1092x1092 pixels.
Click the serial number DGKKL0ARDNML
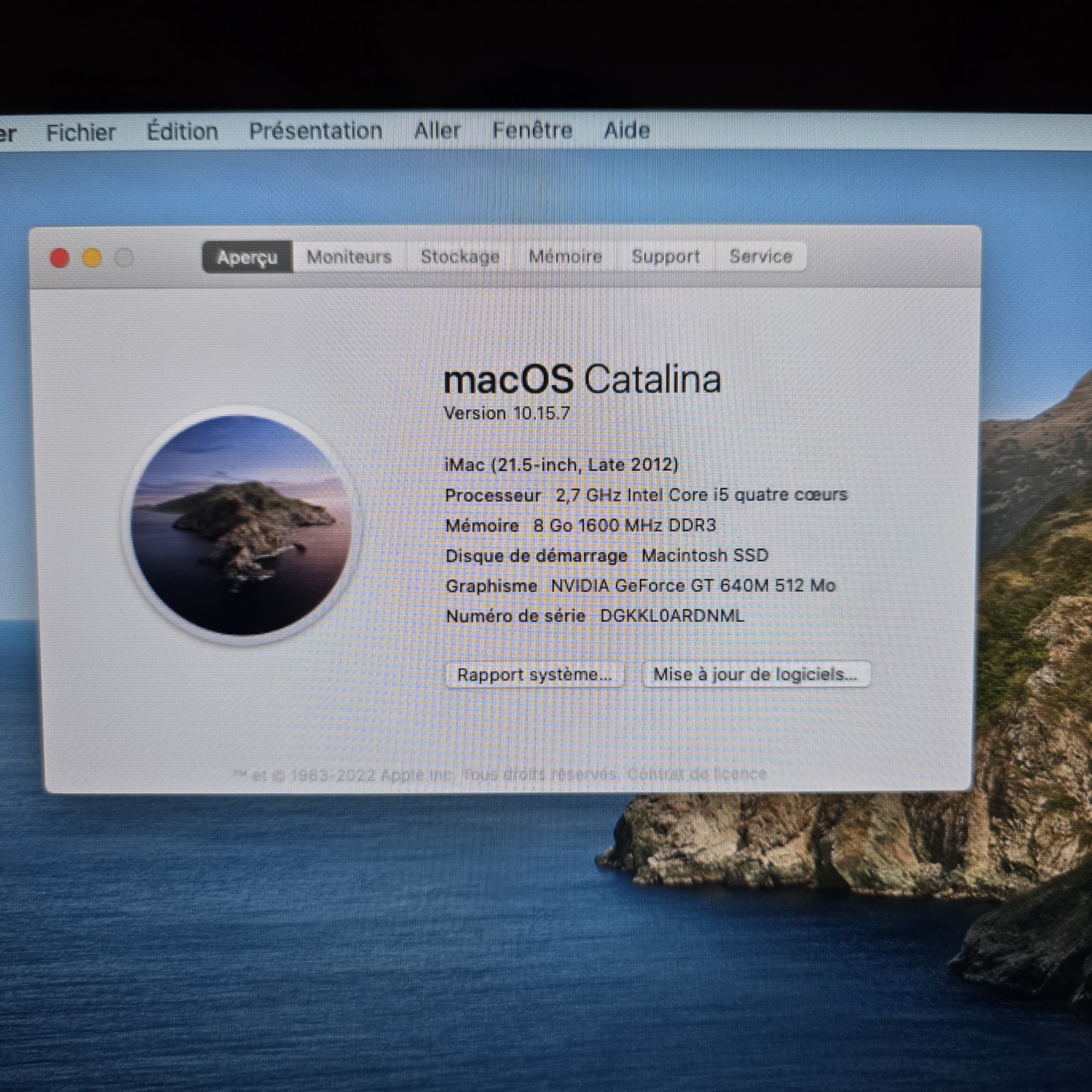point(672,616)
